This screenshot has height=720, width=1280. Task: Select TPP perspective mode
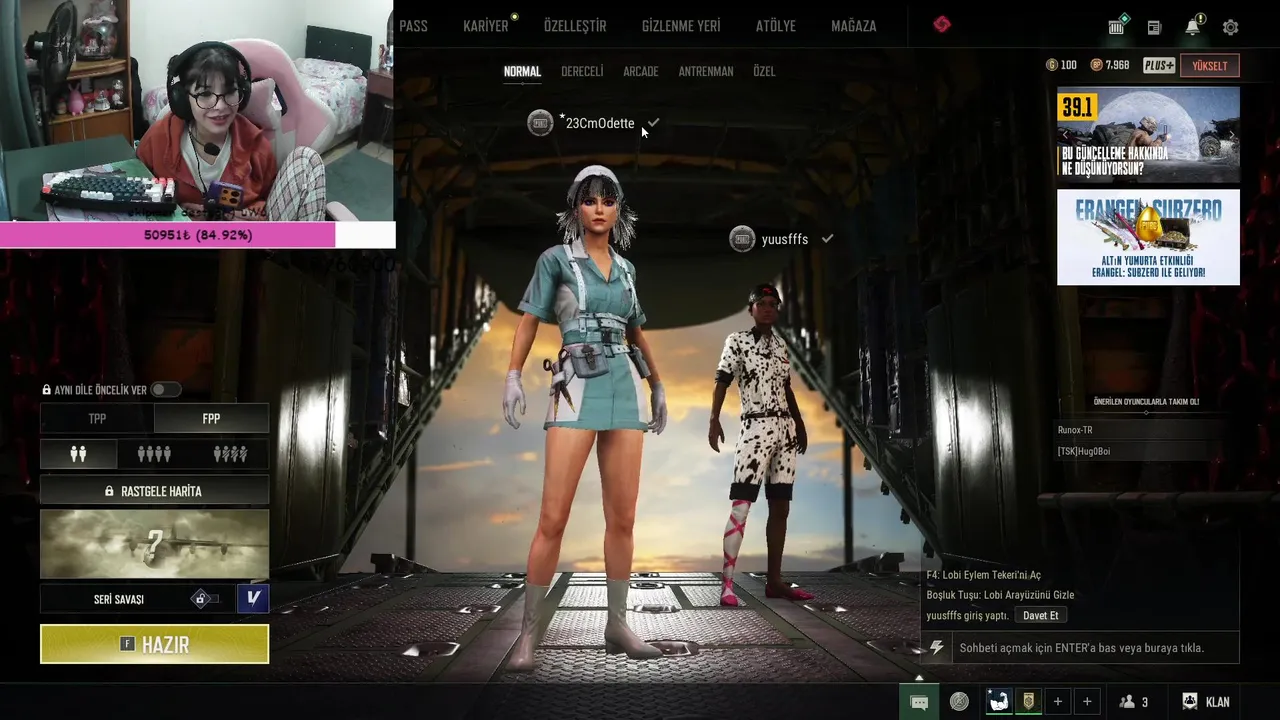[x=97, y=419]
